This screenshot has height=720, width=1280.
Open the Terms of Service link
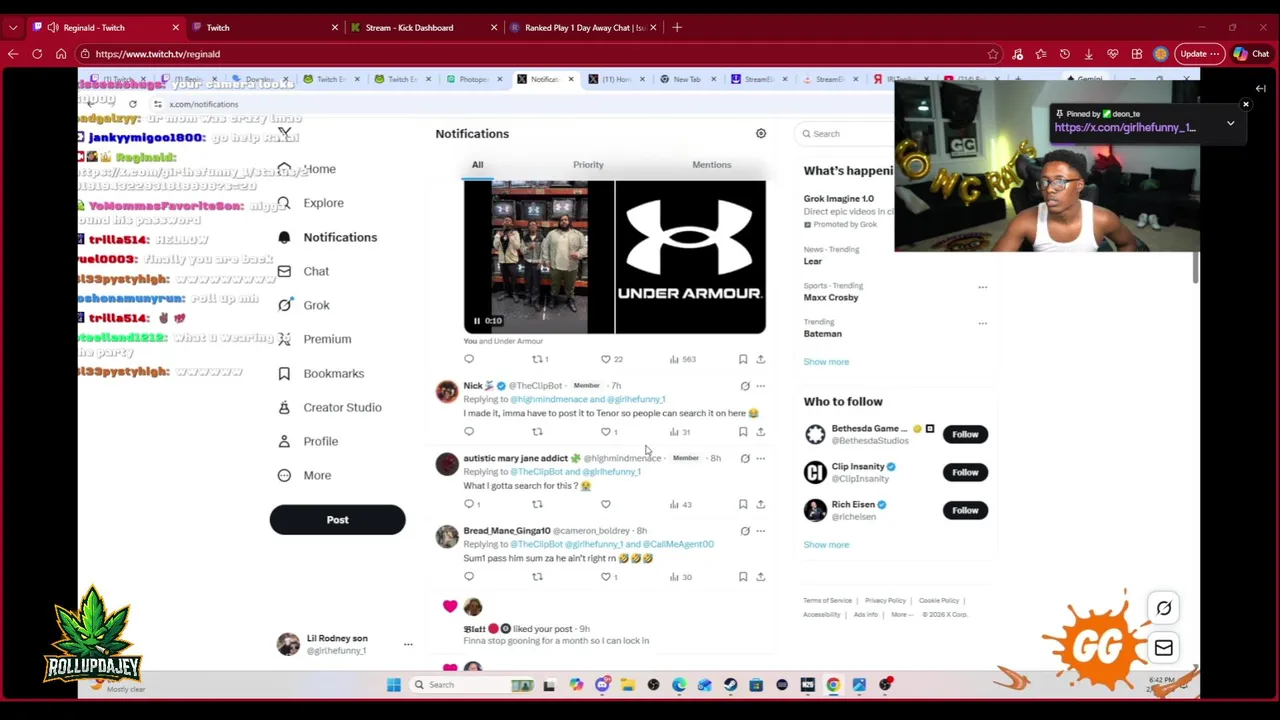827,601
